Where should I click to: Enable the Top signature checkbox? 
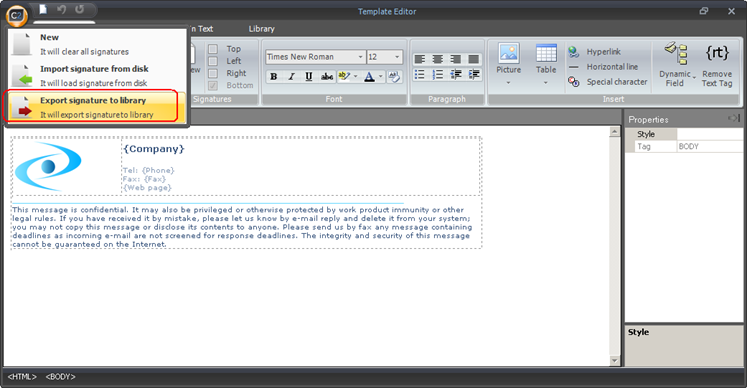coord(213,49)
